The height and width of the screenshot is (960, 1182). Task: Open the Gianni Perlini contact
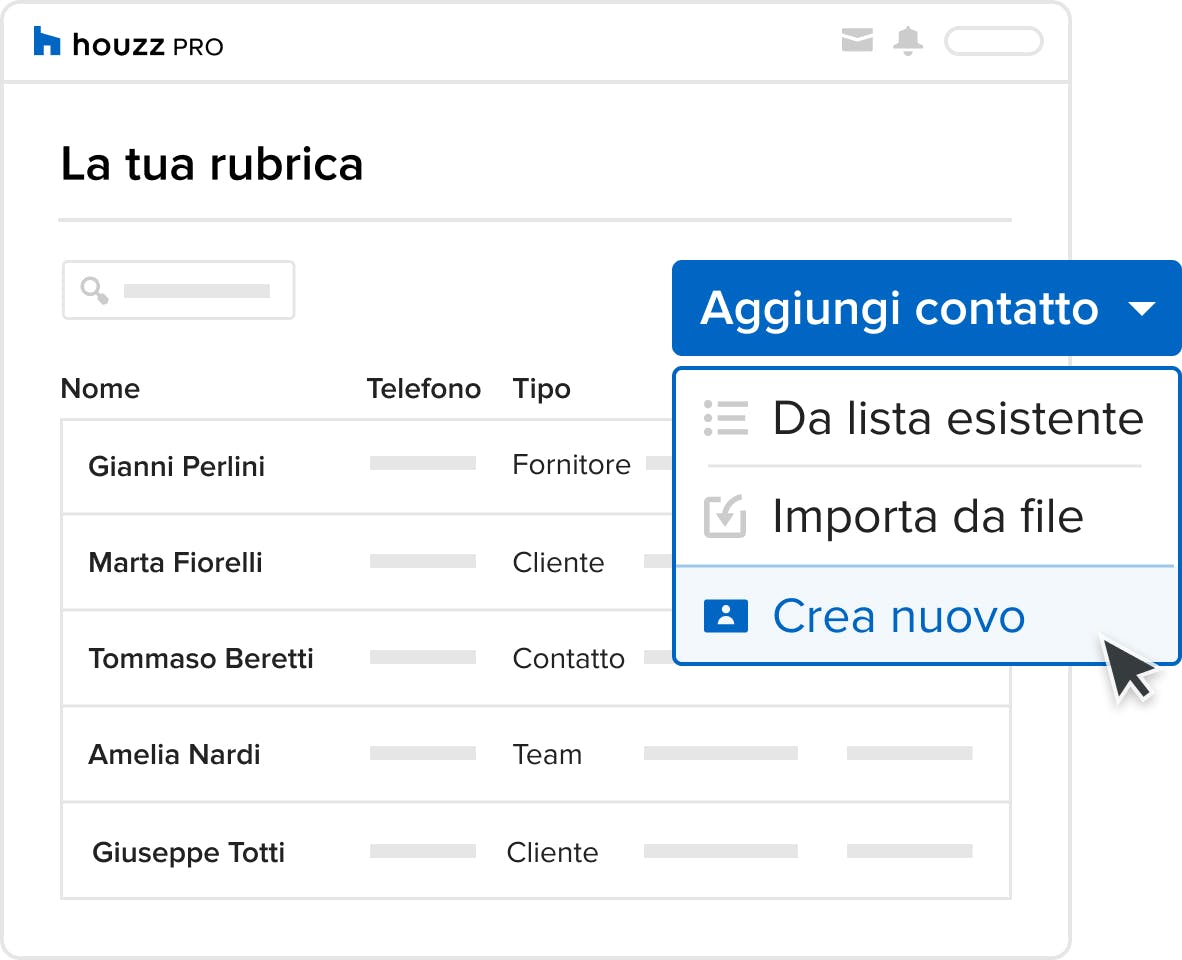click(176, 466)
